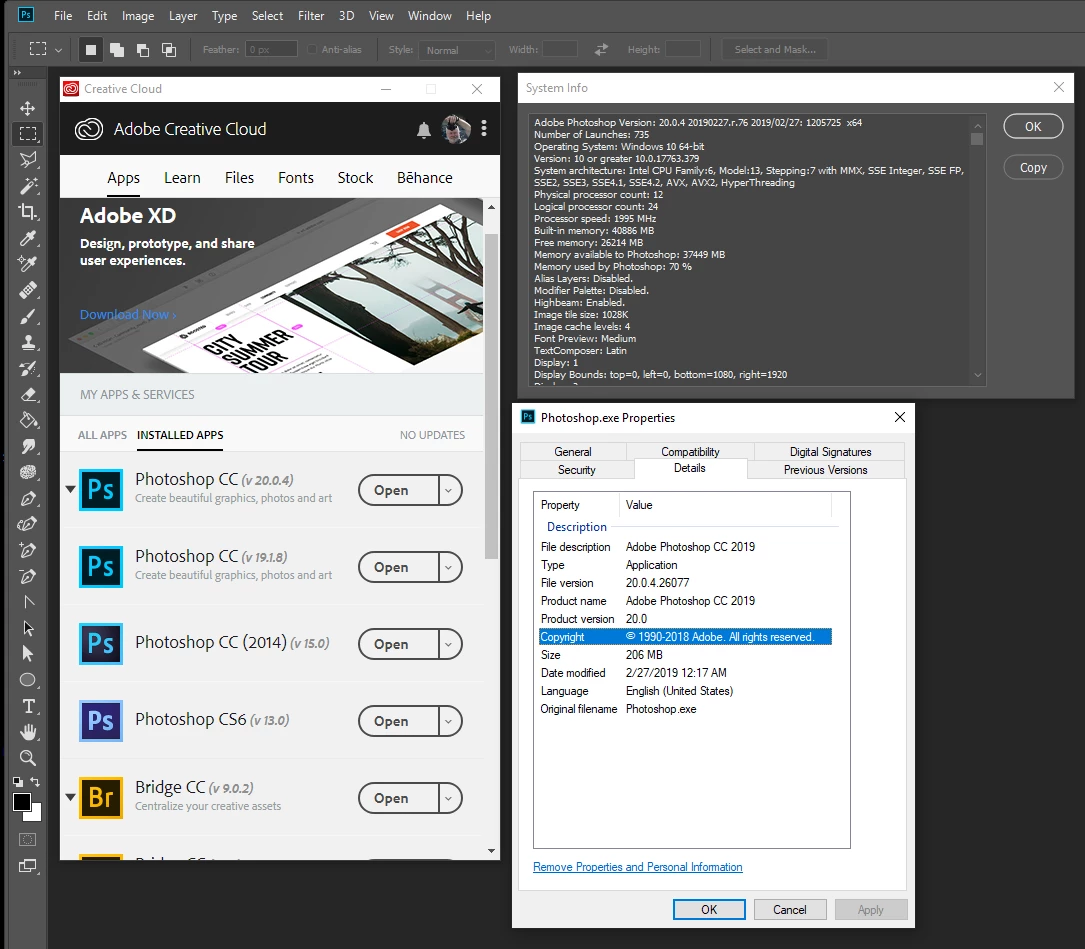Select the Polygonal Lasso tool
The height and width of the screenshot is (949, 1085).
[28, 160]
